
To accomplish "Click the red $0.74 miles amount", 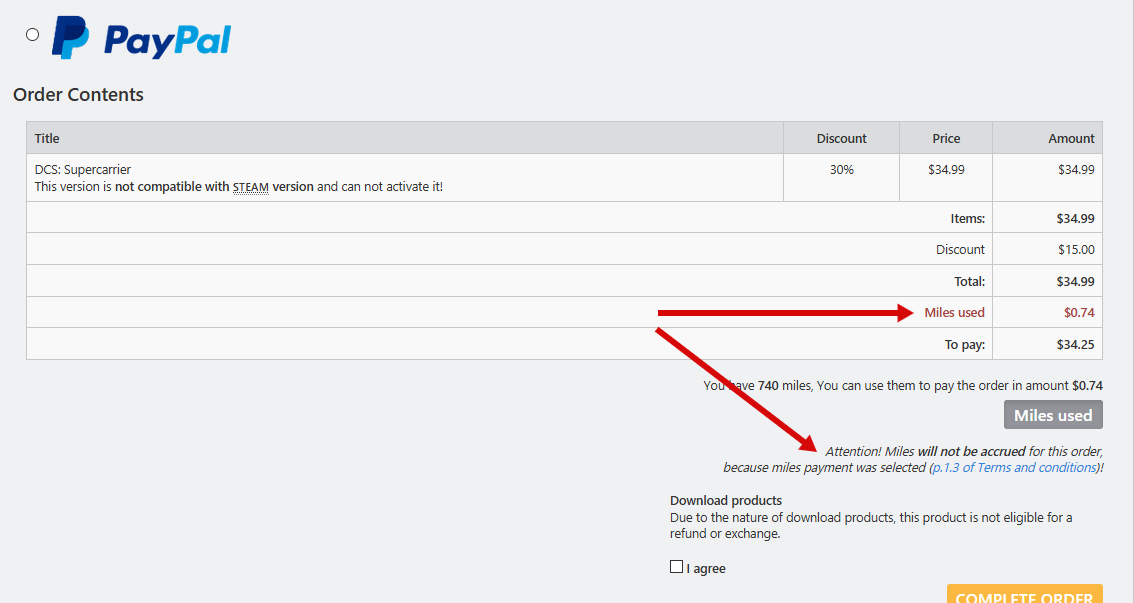I will pyautogui.click(x=1079, y=313).
